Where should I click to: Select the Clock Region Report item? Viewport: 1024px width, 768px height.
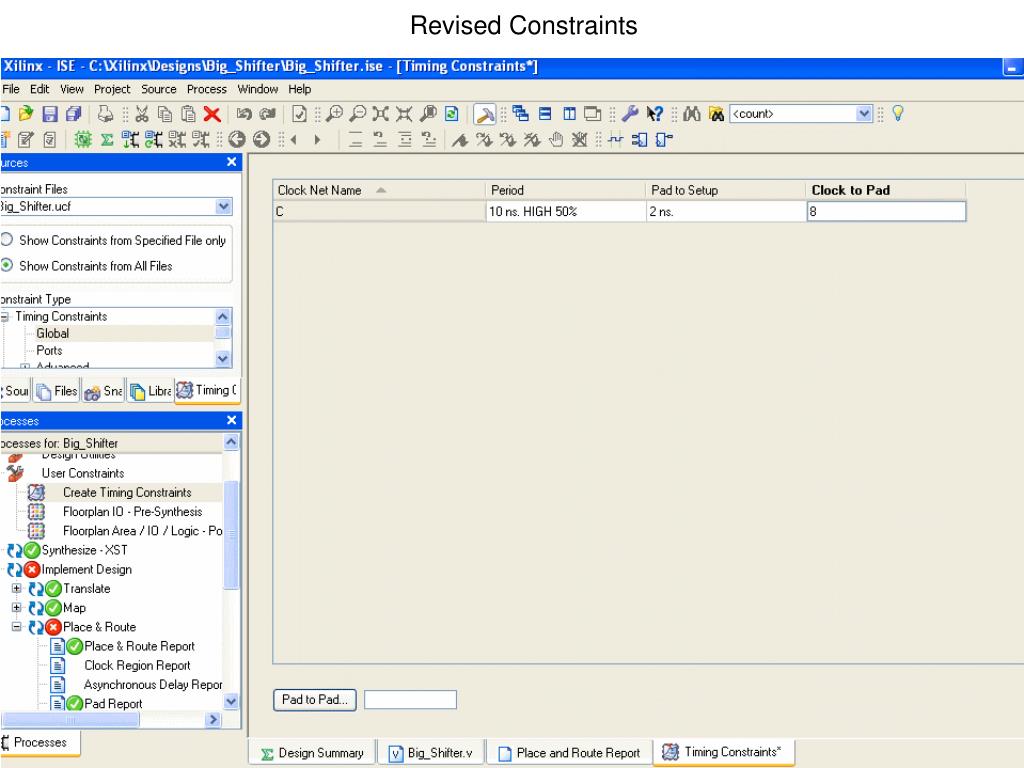click(137, 665)
